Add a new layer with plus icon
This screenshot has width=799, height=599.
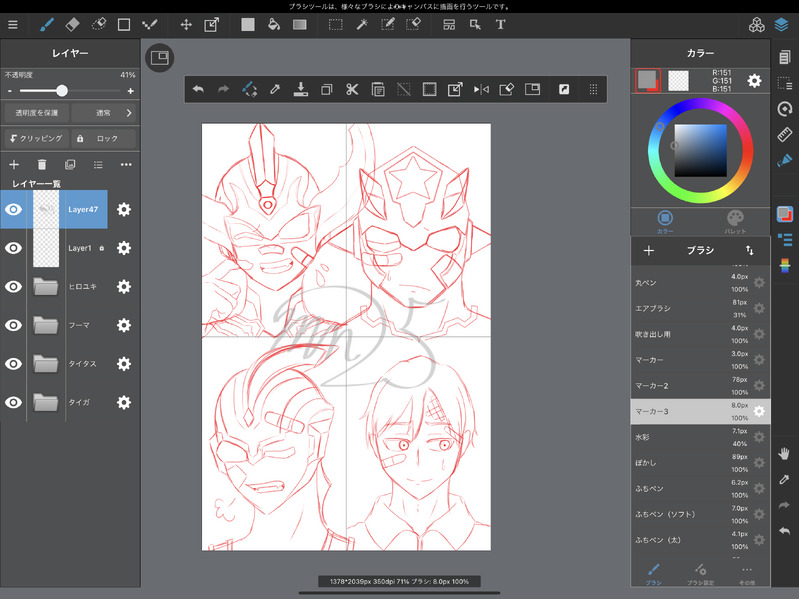[x=14, y=165]
